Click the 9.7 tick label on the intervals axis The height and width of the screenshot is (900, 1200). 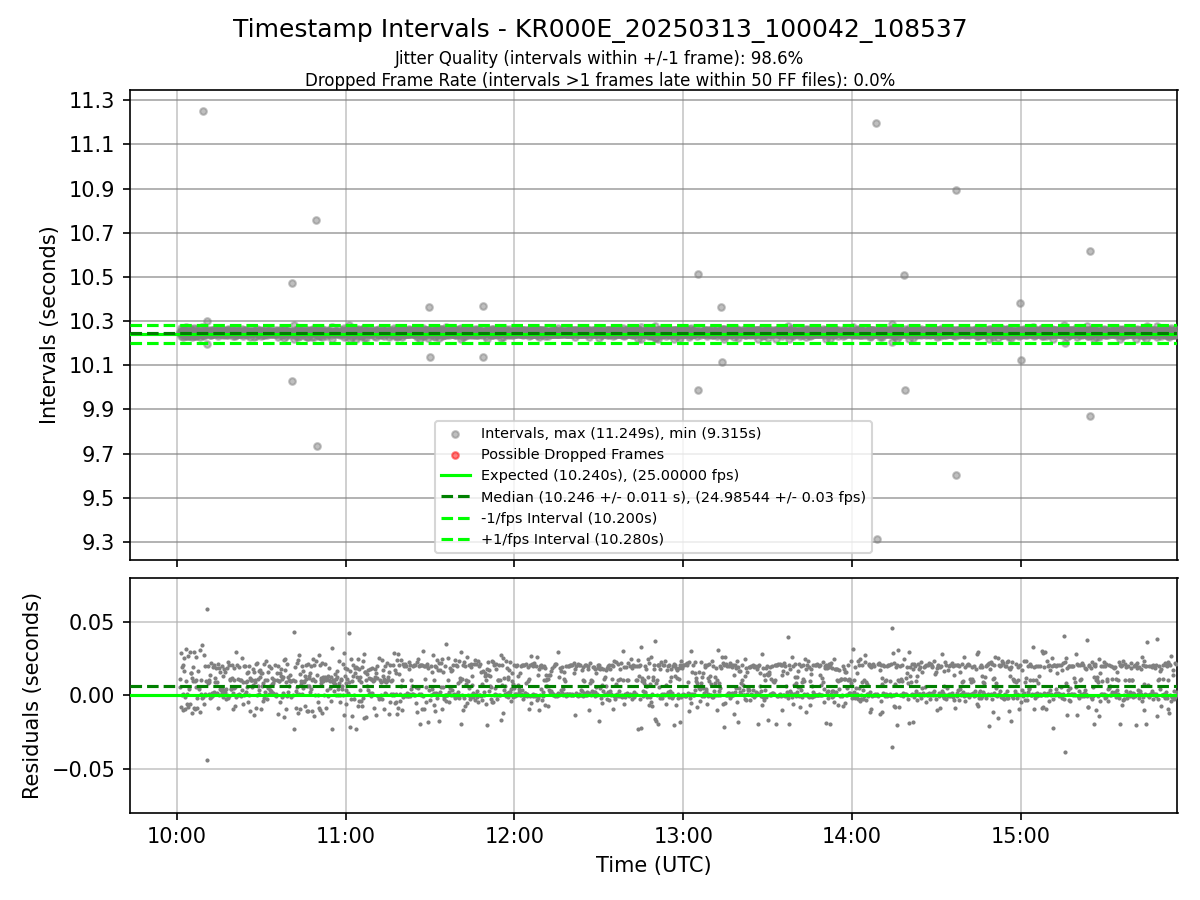(99, 454)
